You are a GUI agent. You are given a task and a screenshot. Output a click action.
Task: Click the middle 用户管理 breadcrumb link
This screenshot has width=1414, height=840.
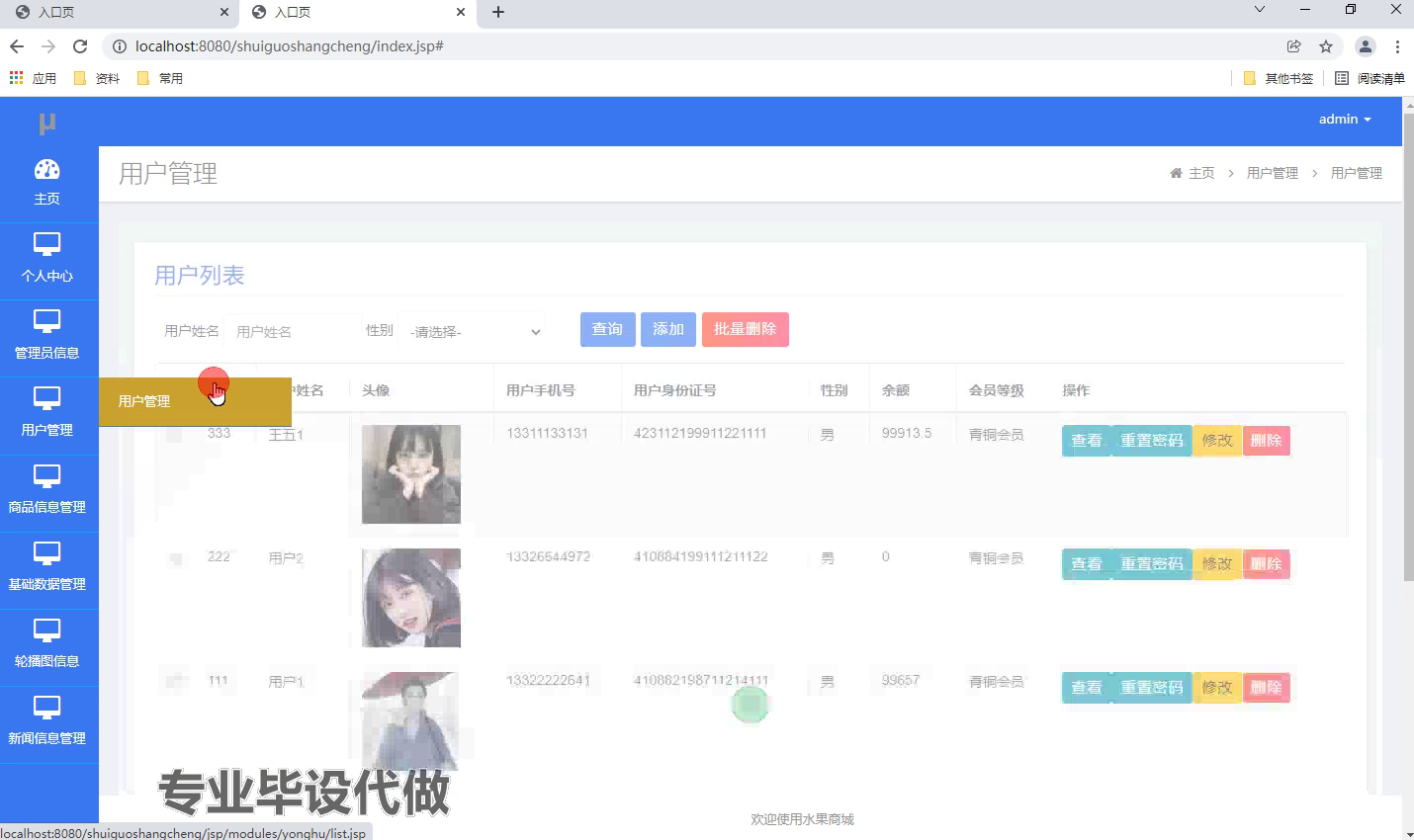pyautogui.click(x=1273, y=173)
